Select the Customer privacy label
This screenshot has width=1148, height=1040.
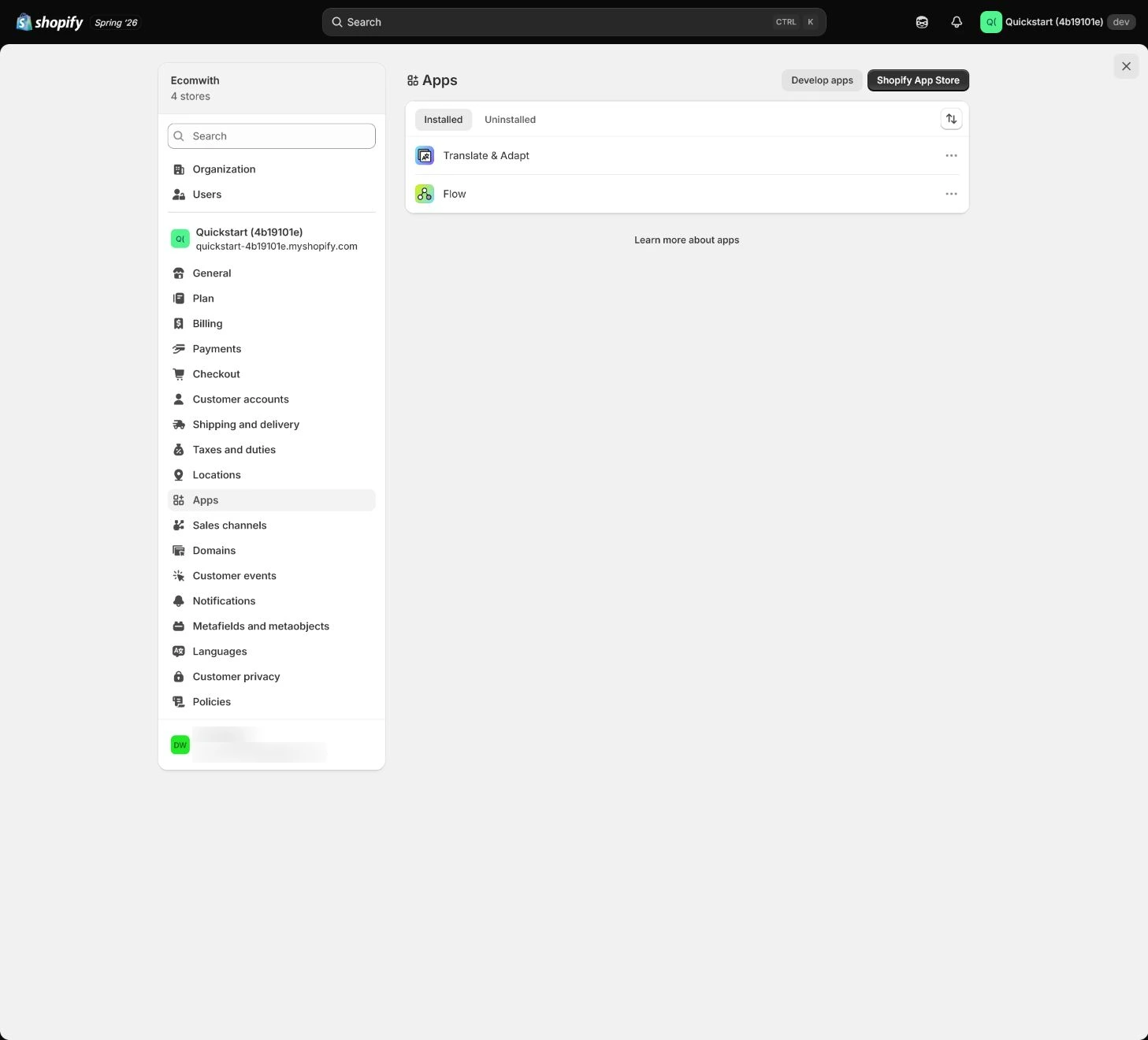[x=236, y=677]
